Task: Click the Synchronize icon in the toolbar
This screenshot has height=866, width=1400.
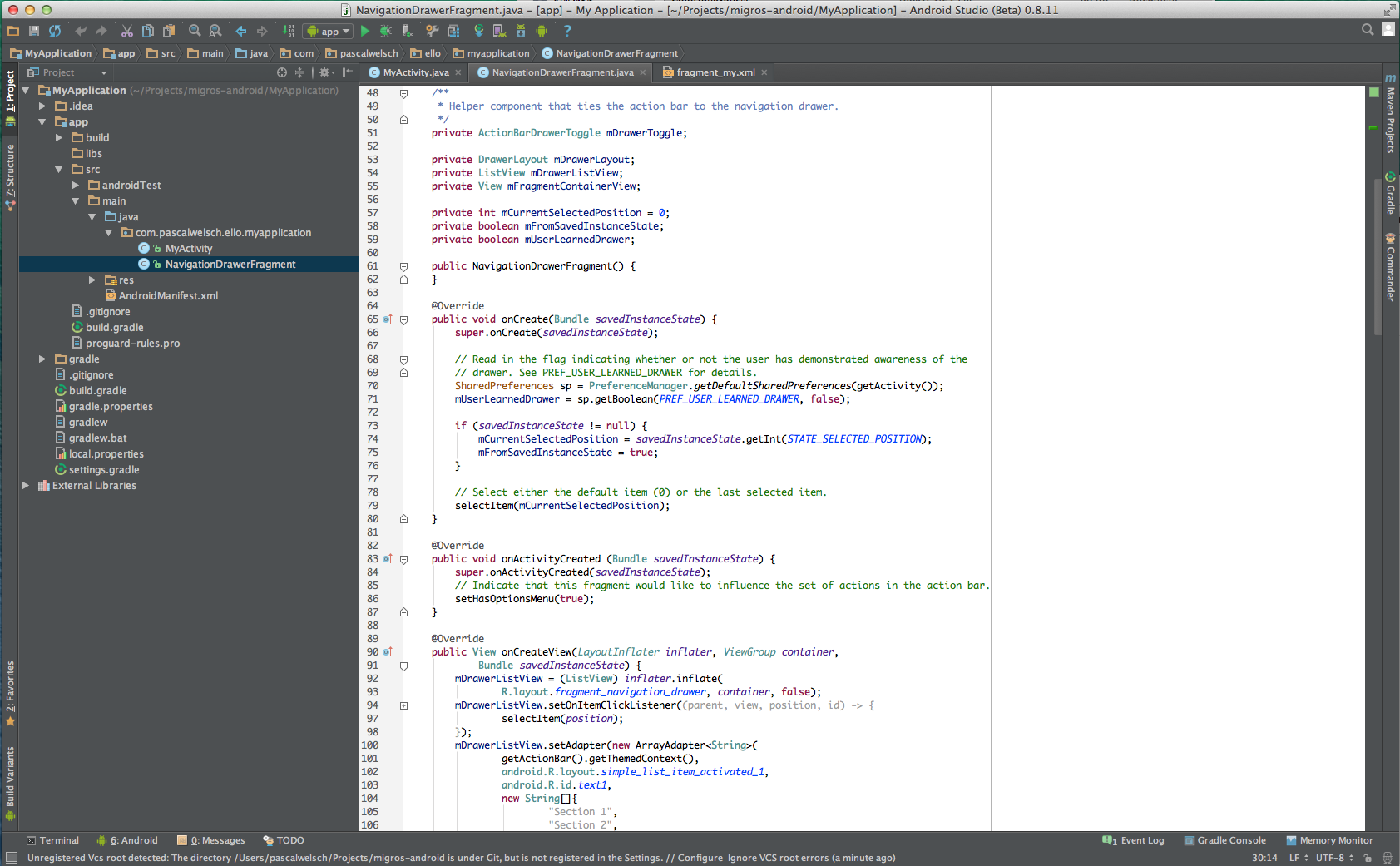Action: [x=55, y=31]
